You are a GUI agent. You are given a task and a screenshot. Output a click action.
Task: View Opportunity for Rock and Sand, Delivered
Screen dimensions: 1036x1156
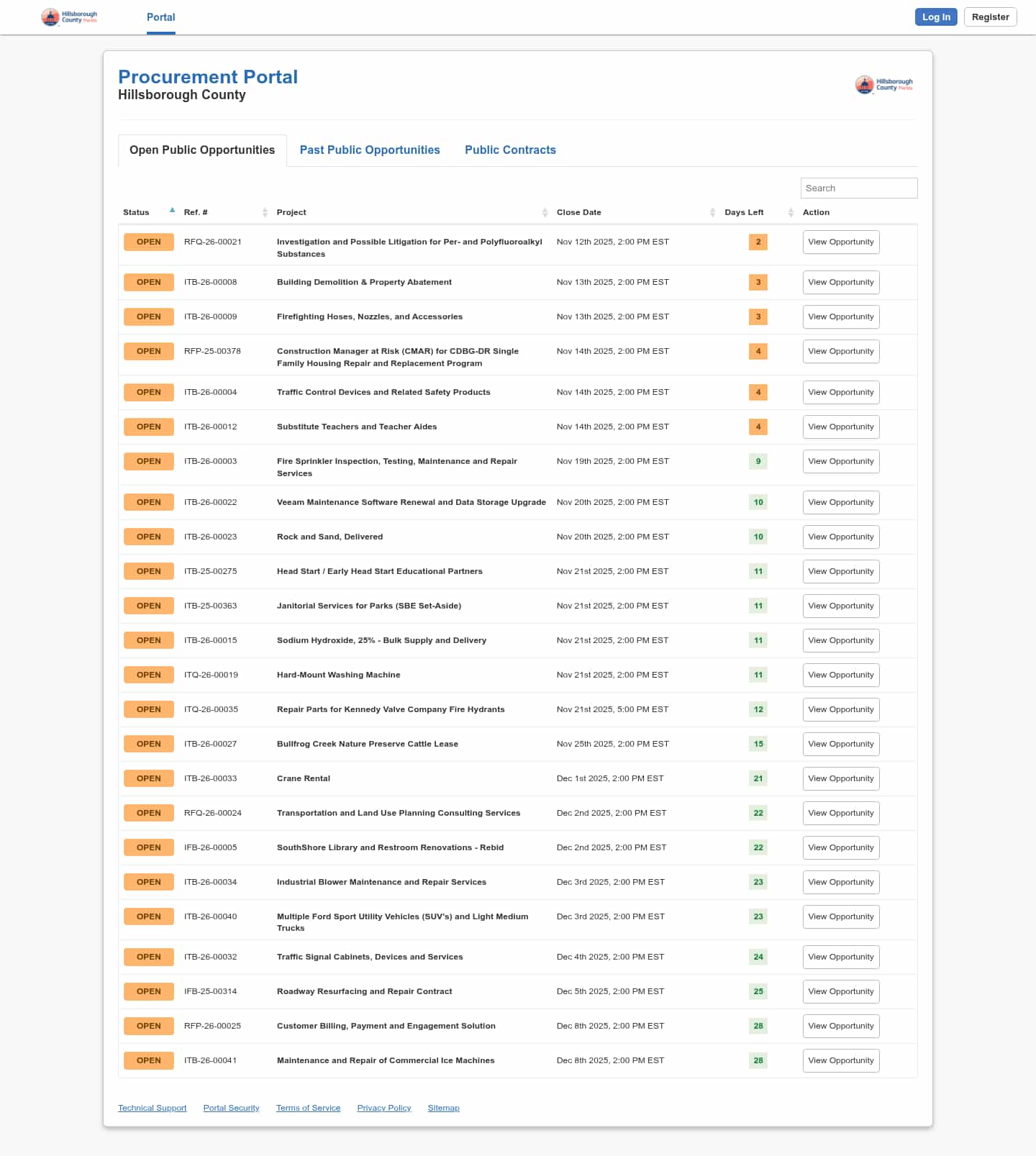[x=840, y=537]
